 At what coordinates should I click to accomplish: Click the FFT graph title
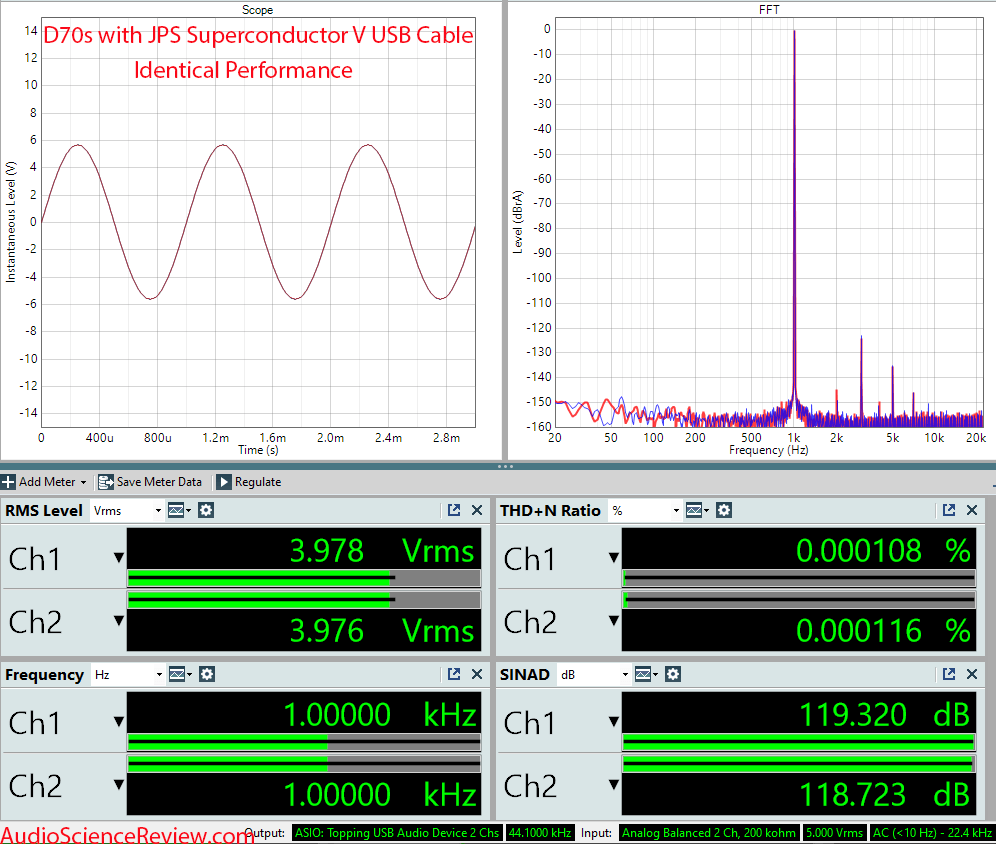tap(769, 10)
